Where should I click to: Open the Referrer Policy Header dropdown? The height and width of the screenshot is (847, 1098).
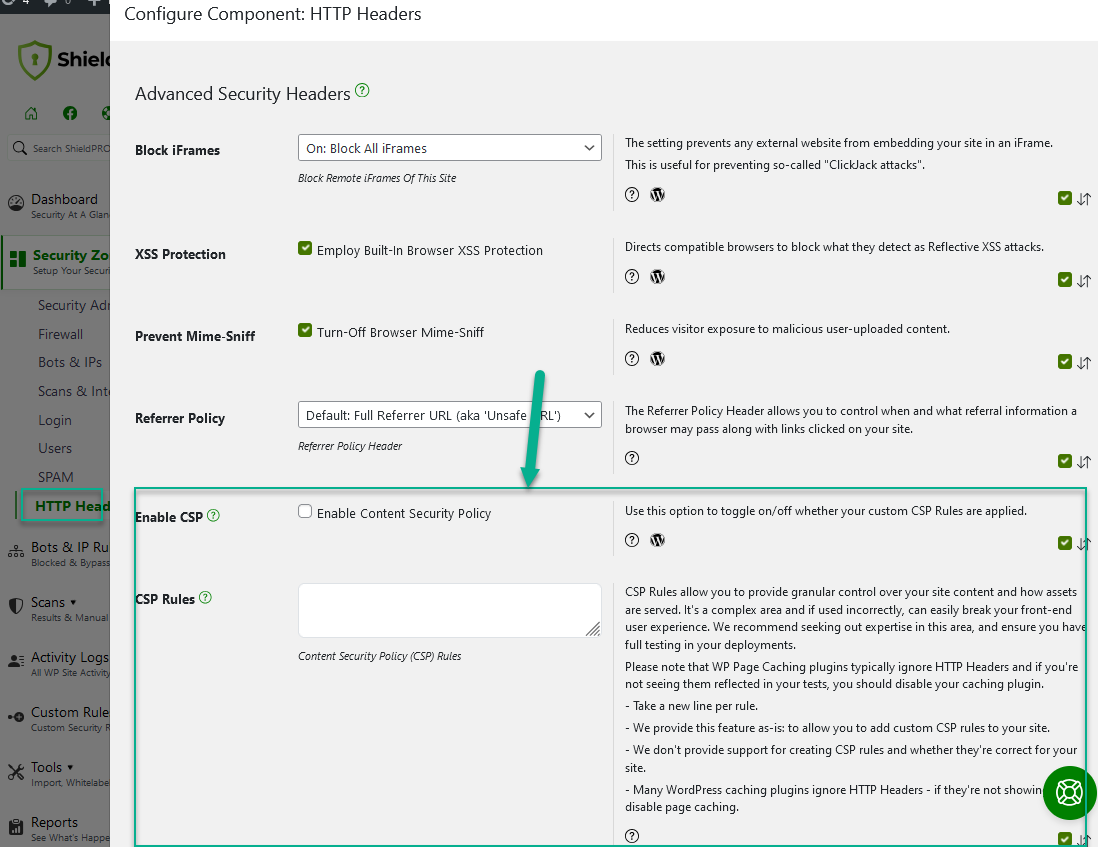point(449,414)
